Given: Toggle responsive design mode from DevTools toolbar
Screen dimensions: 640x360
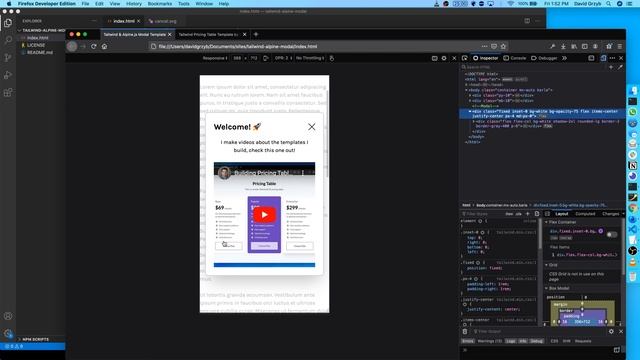Looking at the screenshot, I should point(603,58).
